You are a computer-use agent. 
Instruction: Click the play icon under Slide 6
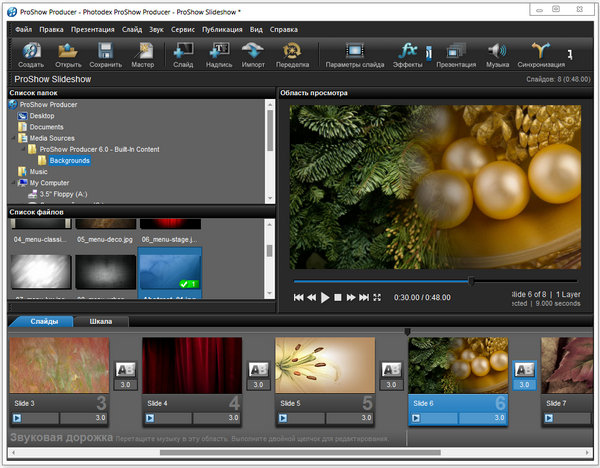(416, 418)
